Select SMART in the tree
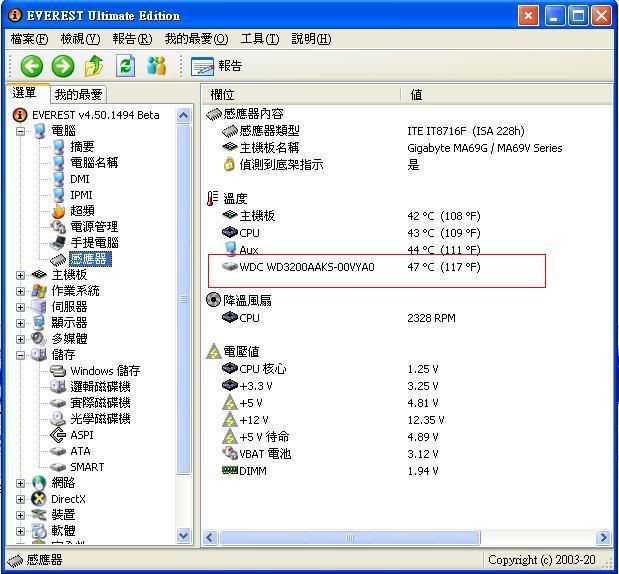 click(x=87, y=467)
